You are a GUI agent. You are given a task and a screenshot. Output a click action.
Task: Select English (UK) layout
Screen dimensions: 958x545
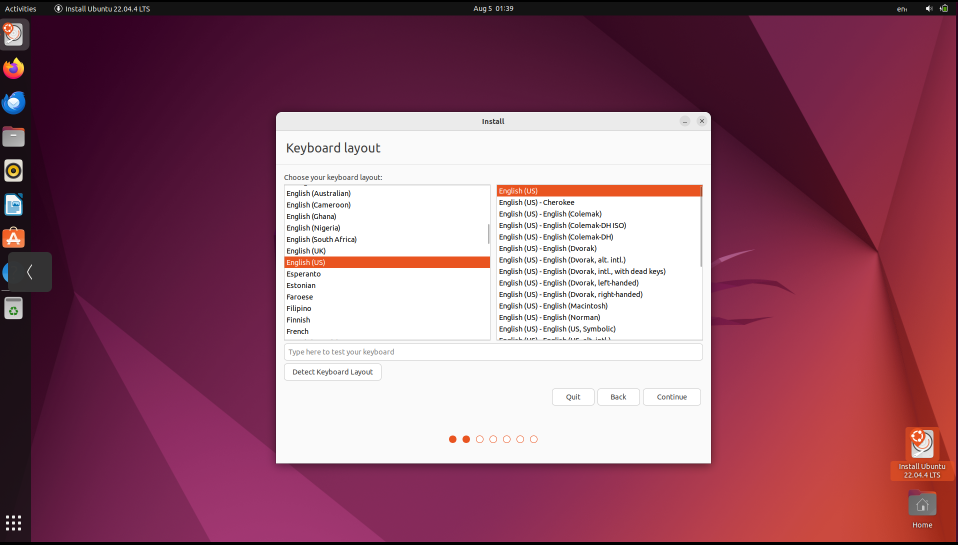click(x=387, y=251)
